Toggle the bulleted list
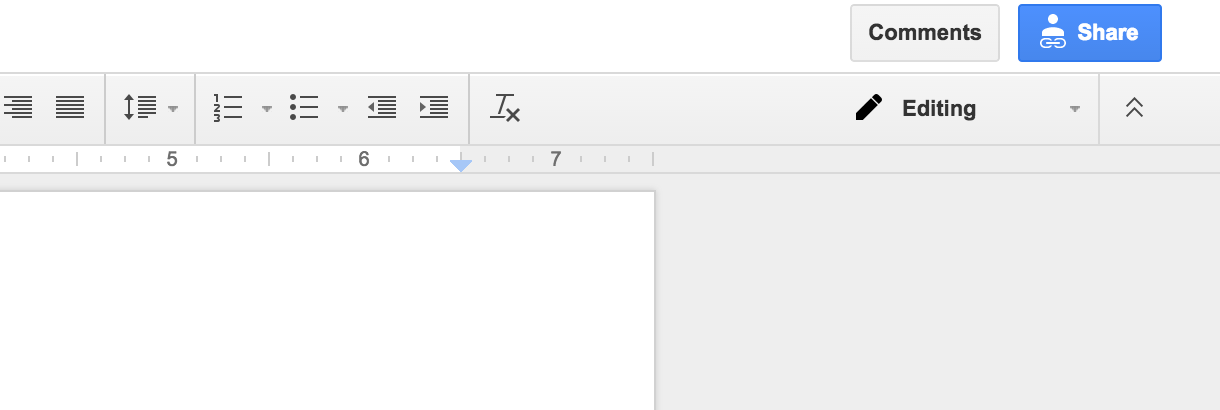The height and width of the screenshot is (410, 1220). (304, 107)
